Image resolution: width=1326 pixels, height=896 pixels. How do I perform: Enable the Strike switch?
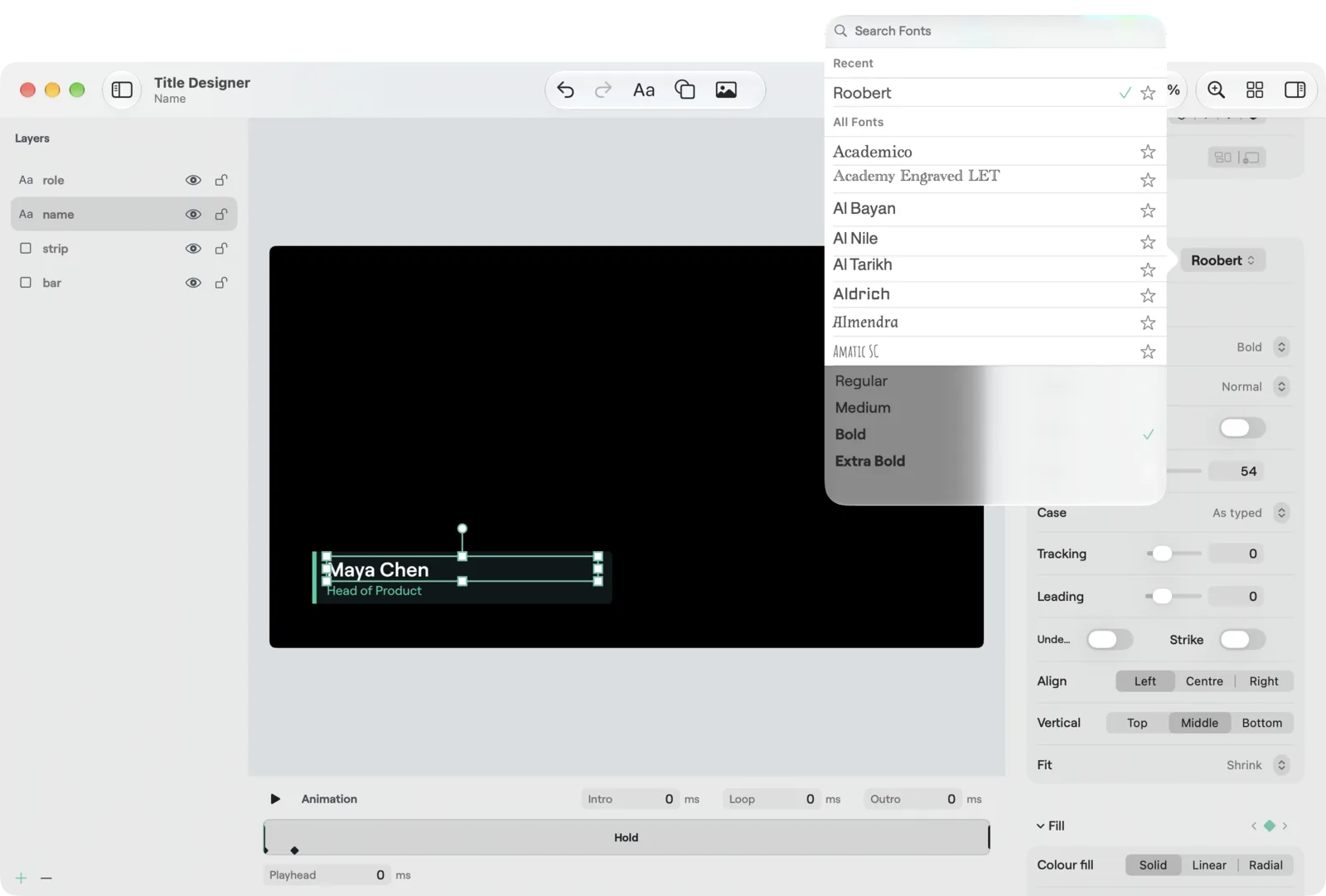click(1241, 639)
